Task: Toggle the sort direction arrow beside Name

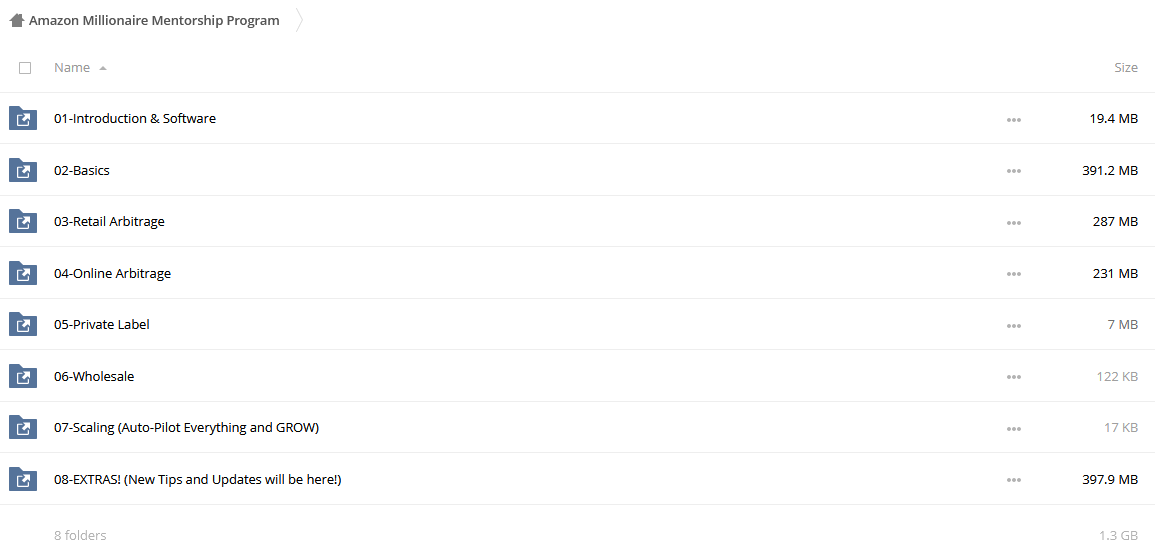Action: (x=103, y=68)
